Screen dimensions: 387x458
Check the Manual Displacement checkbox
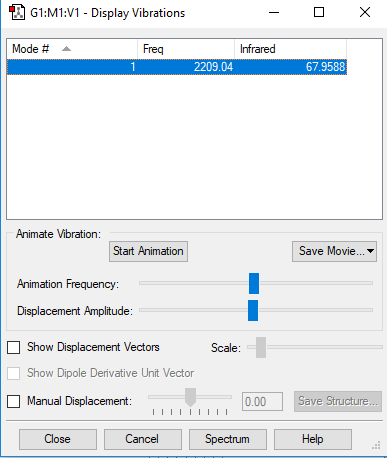[x=14, y=401]
